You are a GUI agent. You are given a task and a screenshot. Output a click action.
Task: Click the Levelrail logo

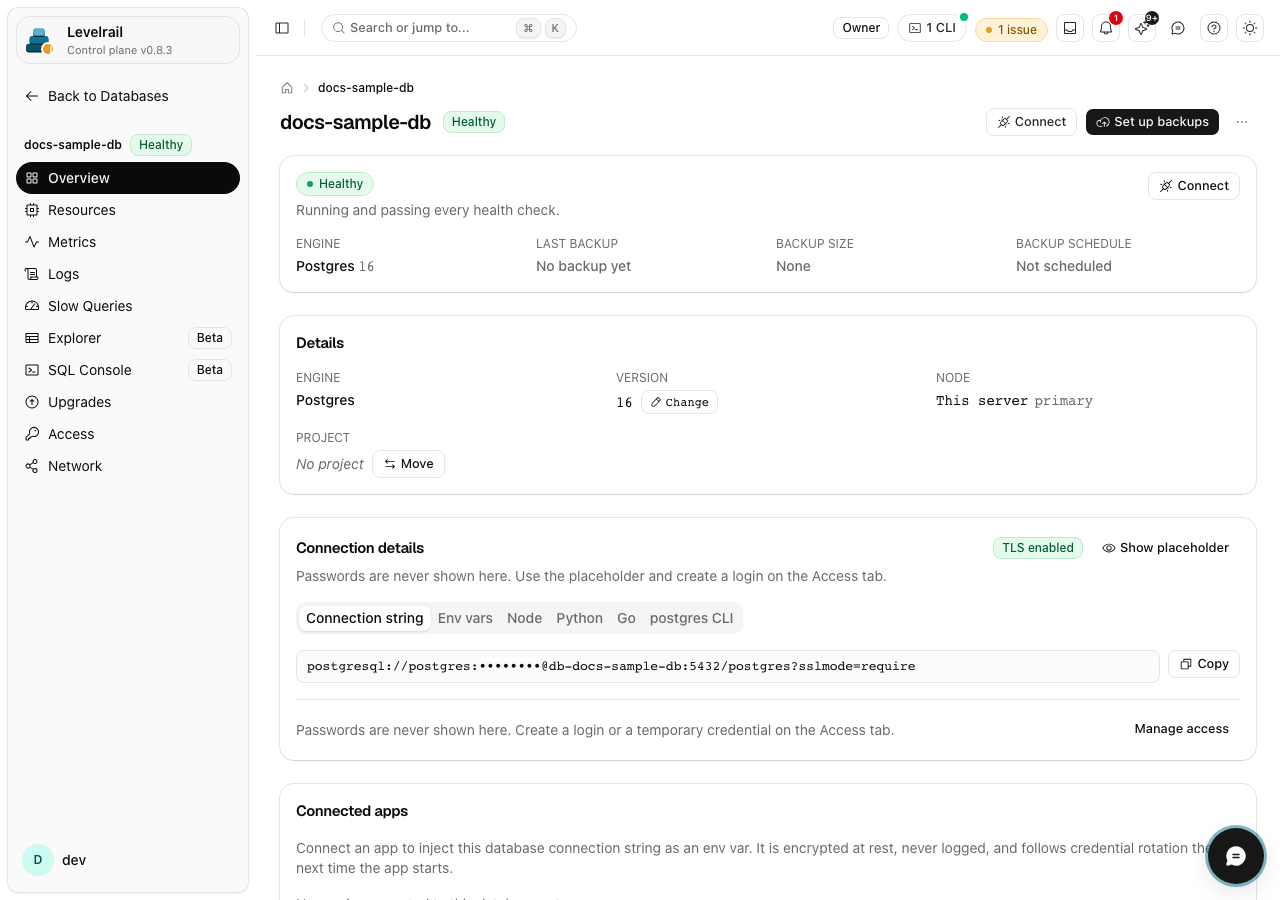pos(39,40)
